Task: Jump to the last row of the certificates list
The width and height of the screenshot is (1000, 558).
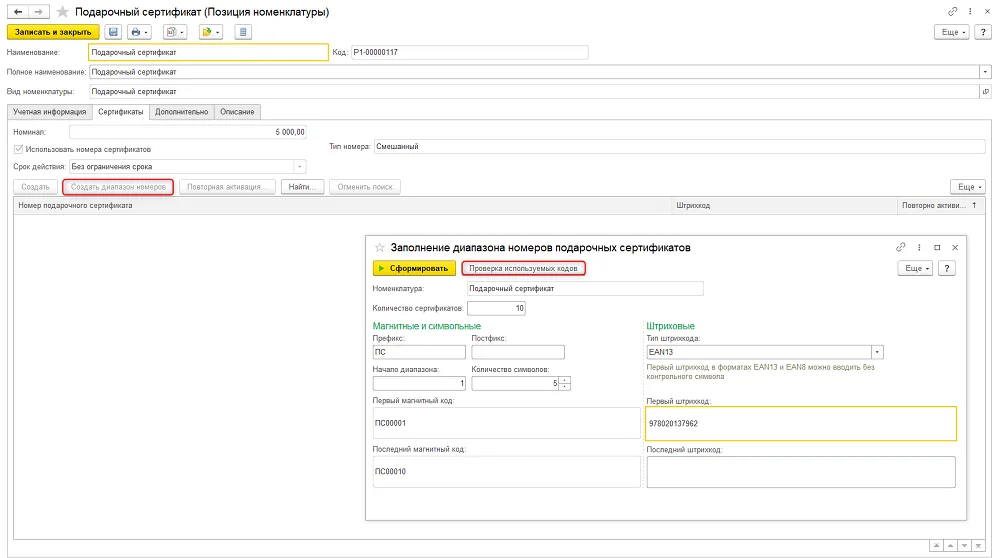Action: (978, 546)
